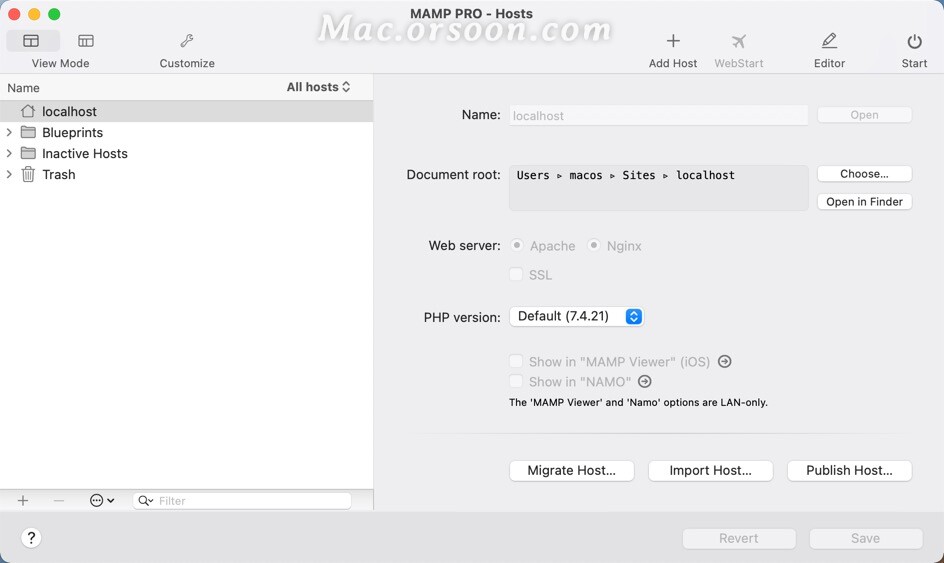The image size is (944, 563).
Task: Click the minus button below hosts list
Action: (58, 500)
